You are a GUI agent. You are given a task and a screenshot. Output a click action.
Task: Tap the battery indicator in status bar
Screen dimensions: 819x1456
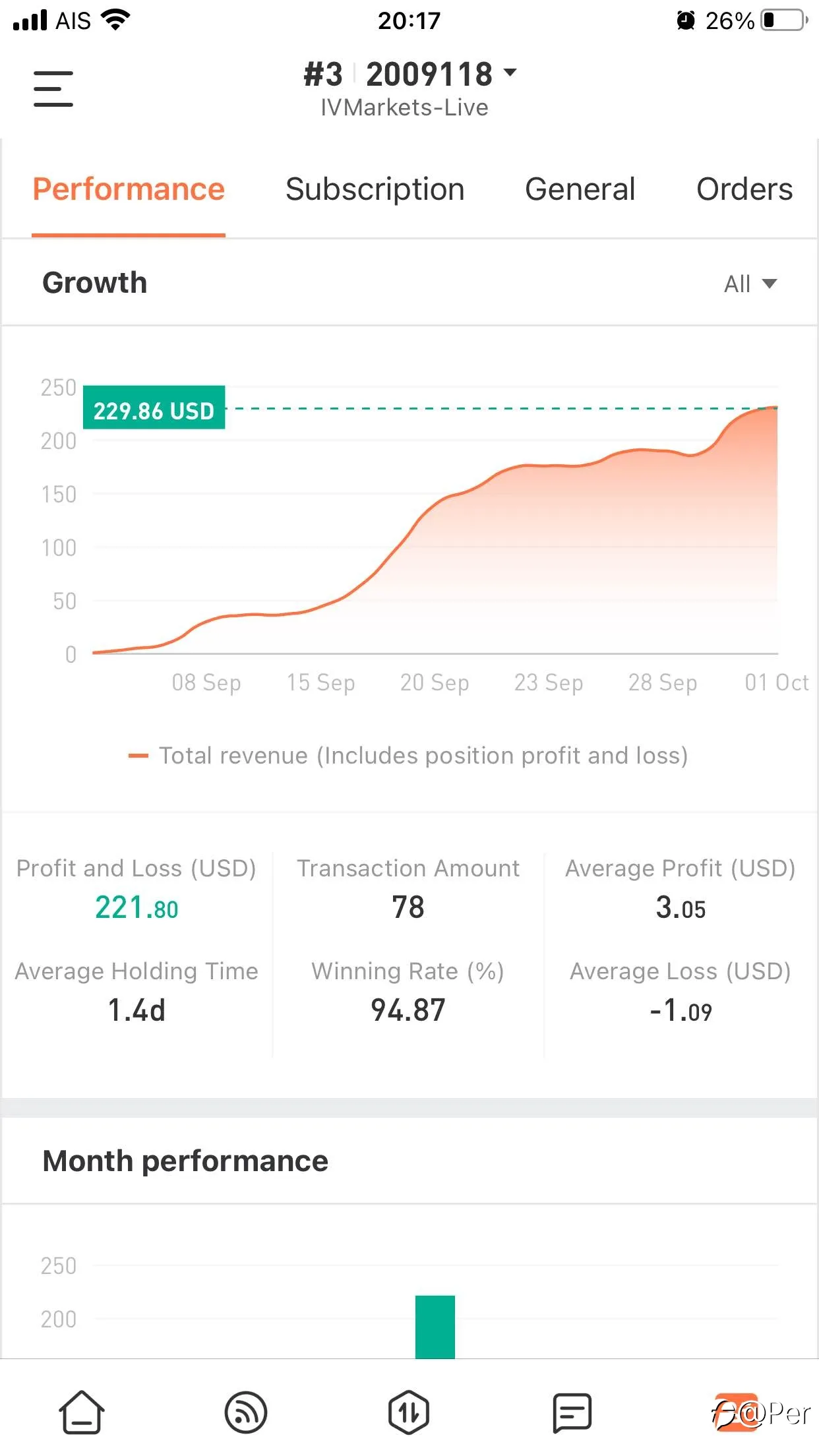[x=785, y=20]
